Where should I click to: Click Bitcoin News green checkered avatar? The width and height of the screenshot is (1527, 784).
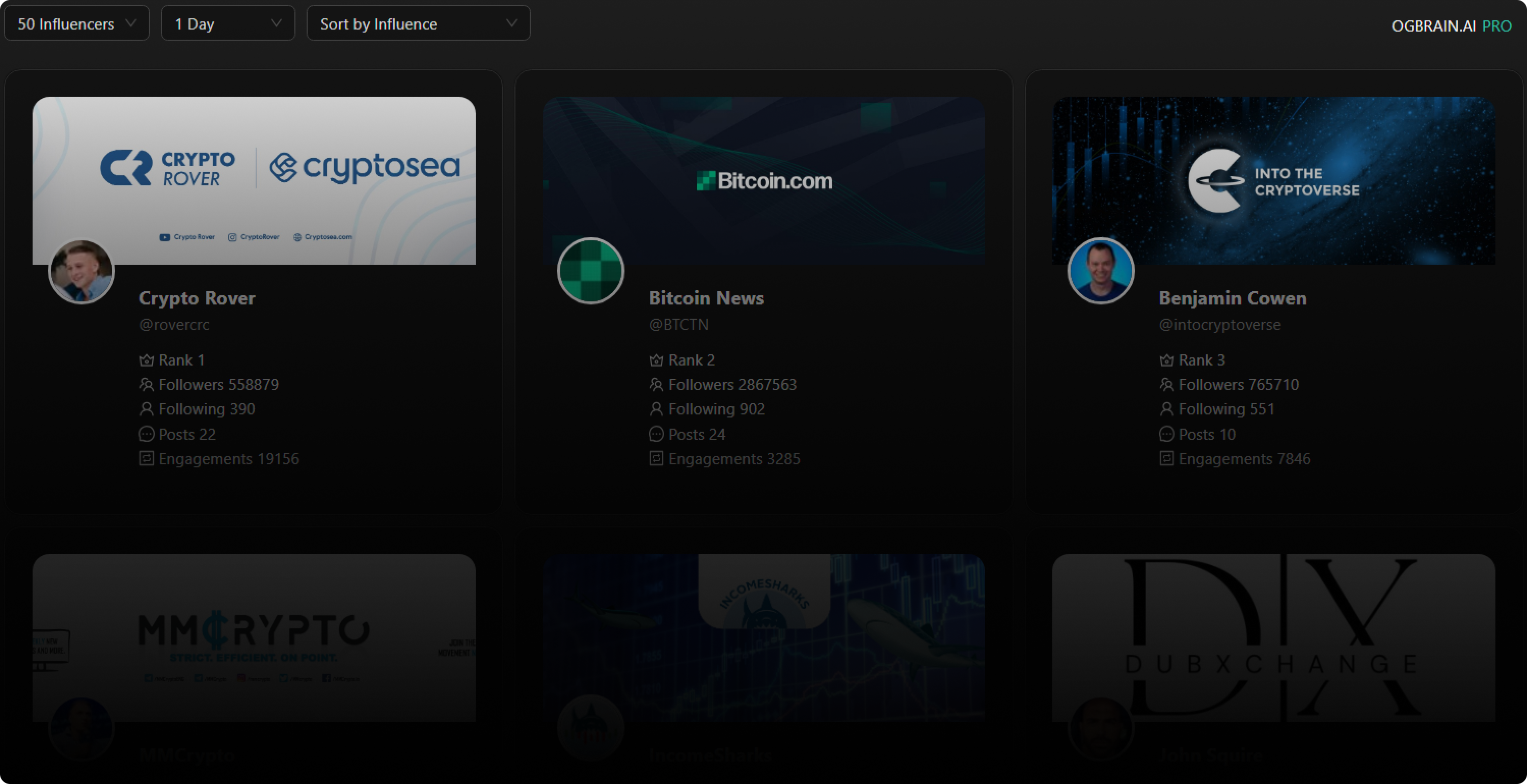[590, 271]
